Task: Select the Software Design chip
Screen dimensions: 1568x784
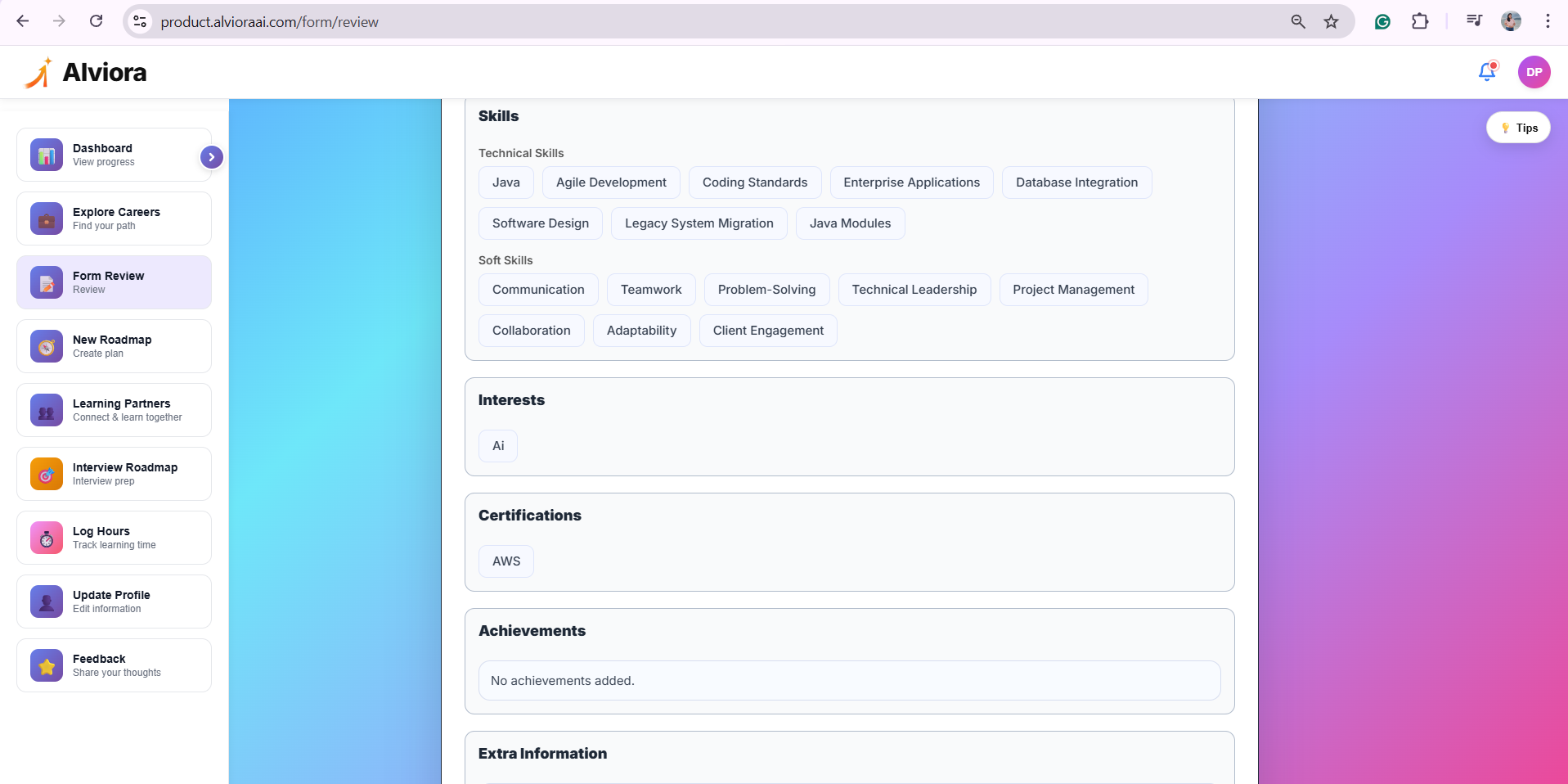Action: (x=541, y=223)
